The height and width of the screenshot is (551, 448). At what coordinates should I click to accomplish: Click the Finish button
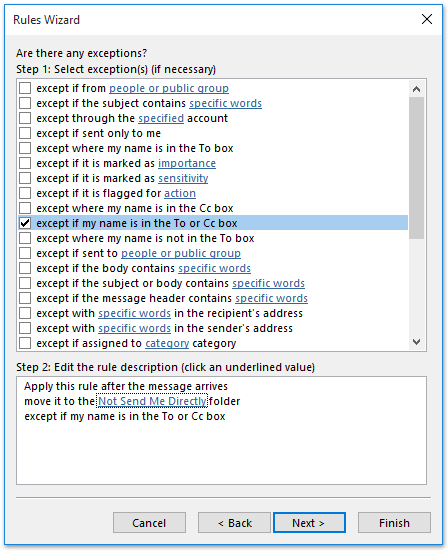[x=394, y=523]
